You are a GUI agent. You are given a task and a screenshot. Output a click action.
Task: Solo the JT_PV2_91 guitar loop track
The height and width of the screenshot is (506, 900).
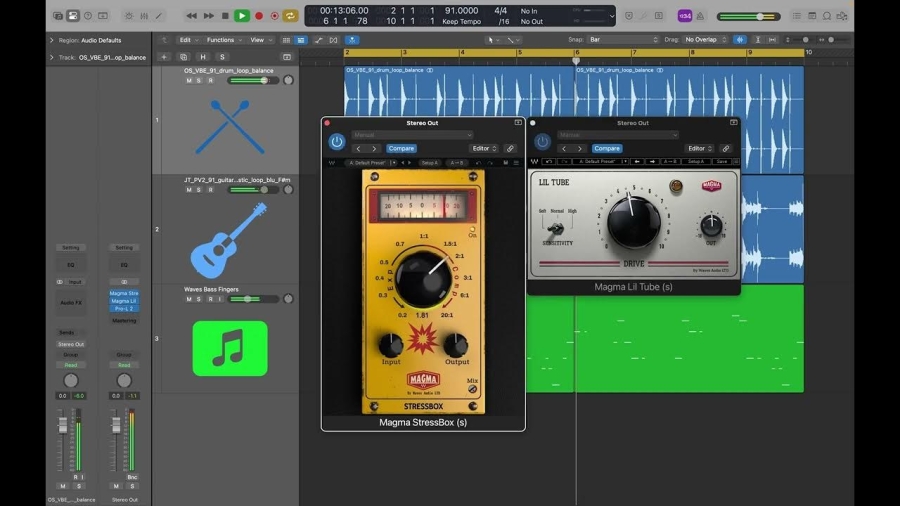tap(198, 189)
